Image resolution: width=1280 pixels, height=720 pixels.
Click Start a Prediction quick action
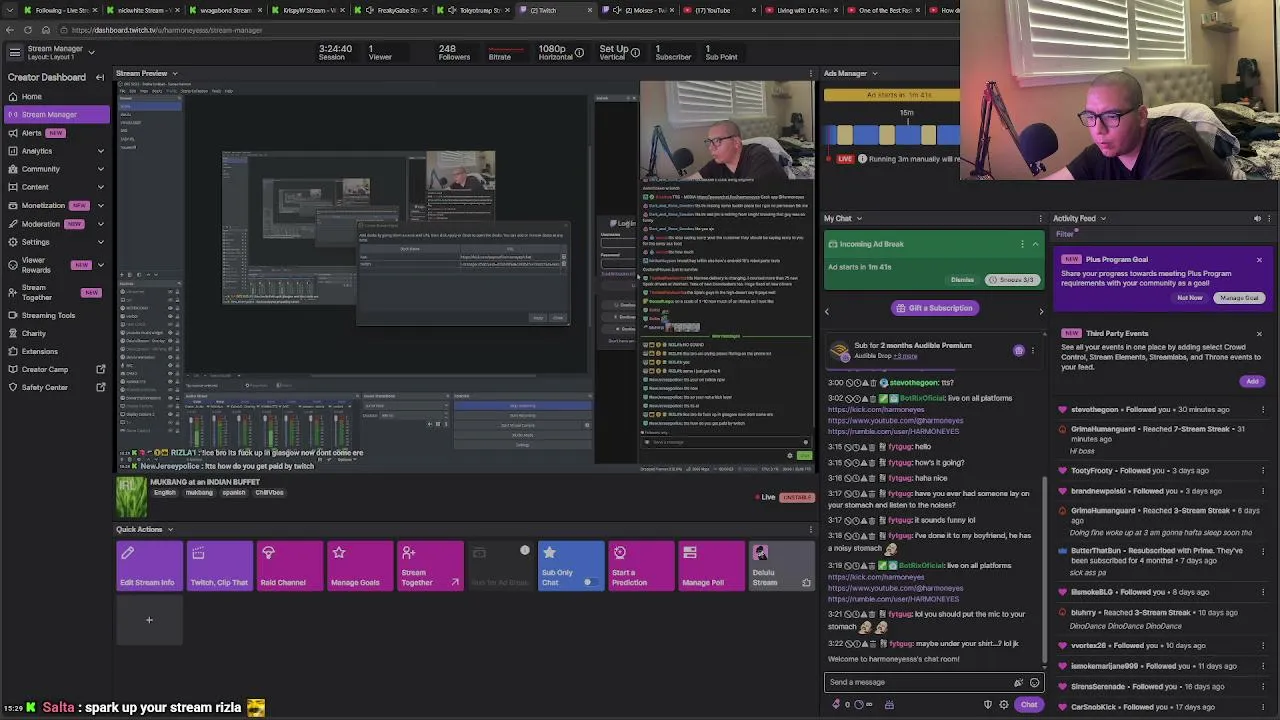(x=641, y=566)
